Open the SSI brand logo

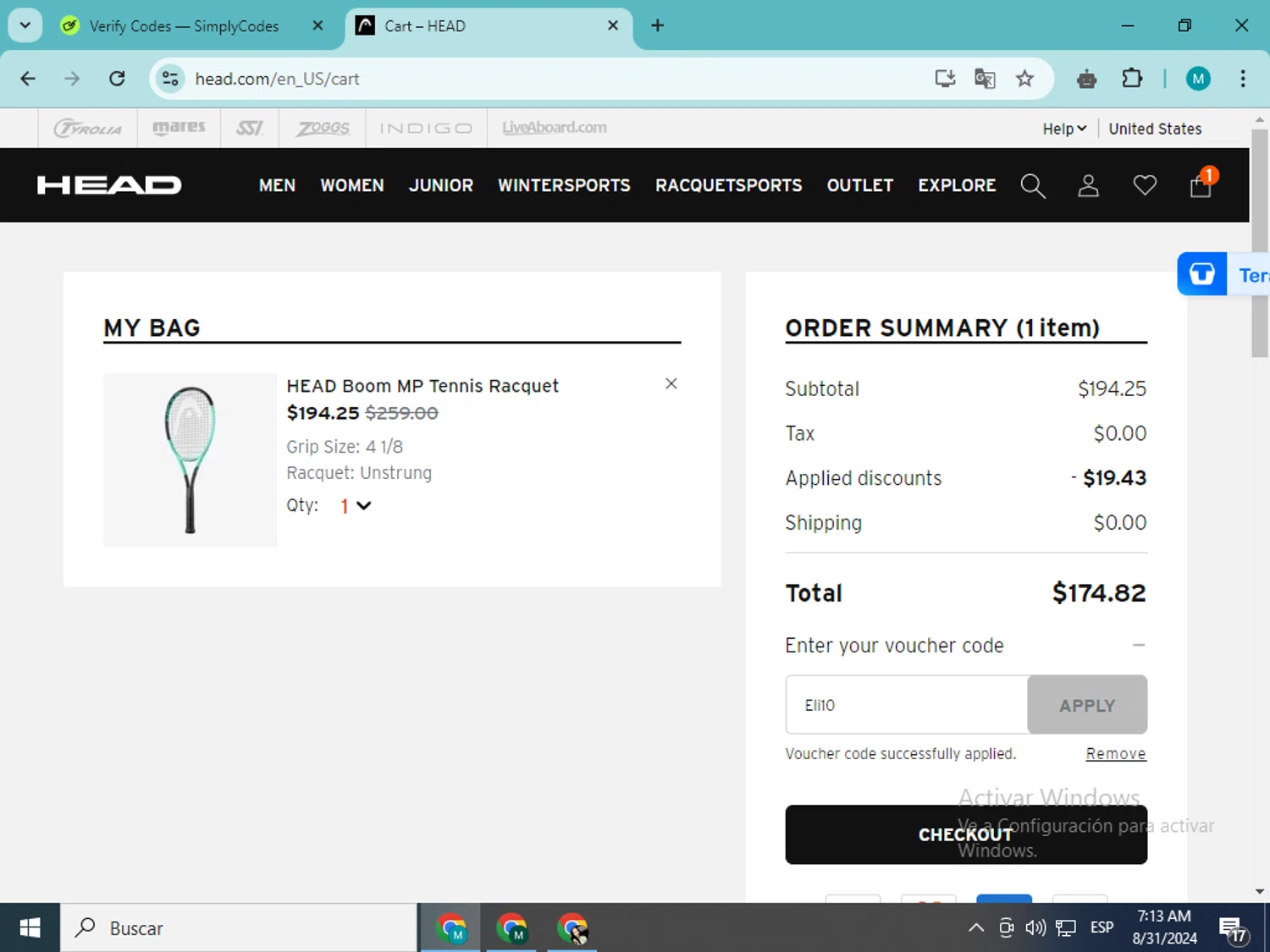pyautogui.click(x=250, y=128)
